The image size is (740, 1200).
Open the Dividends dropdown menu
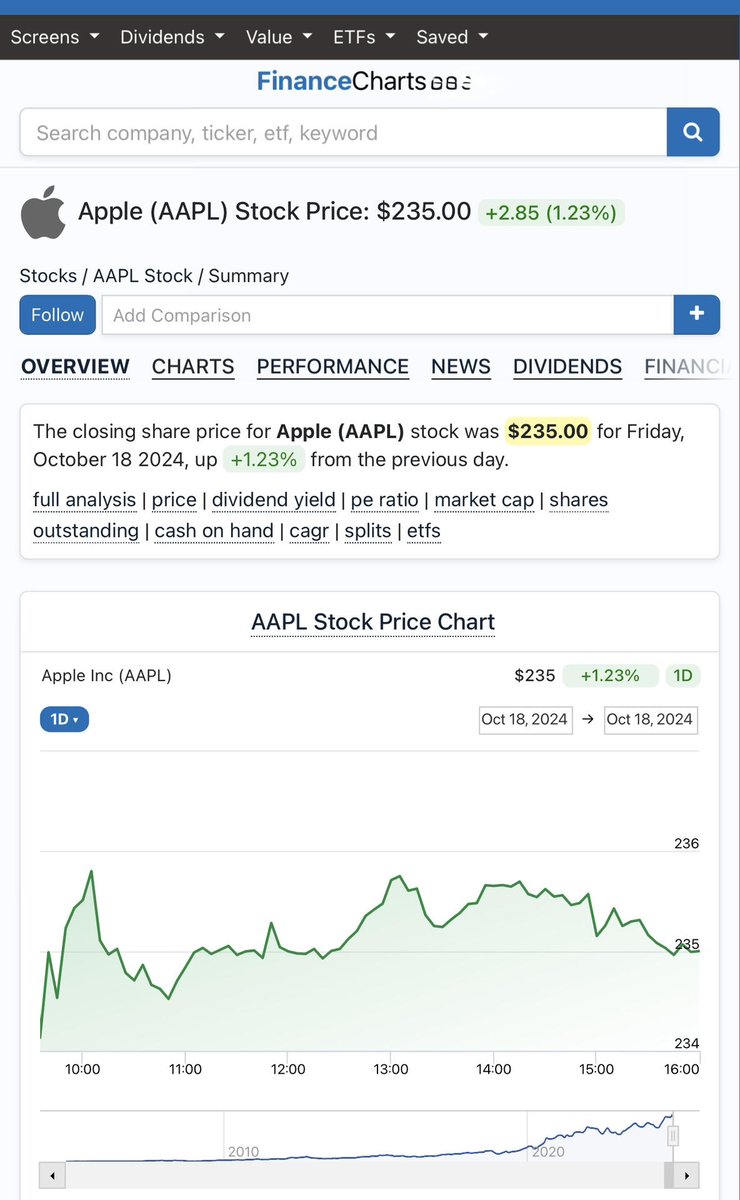click(172, 37)
